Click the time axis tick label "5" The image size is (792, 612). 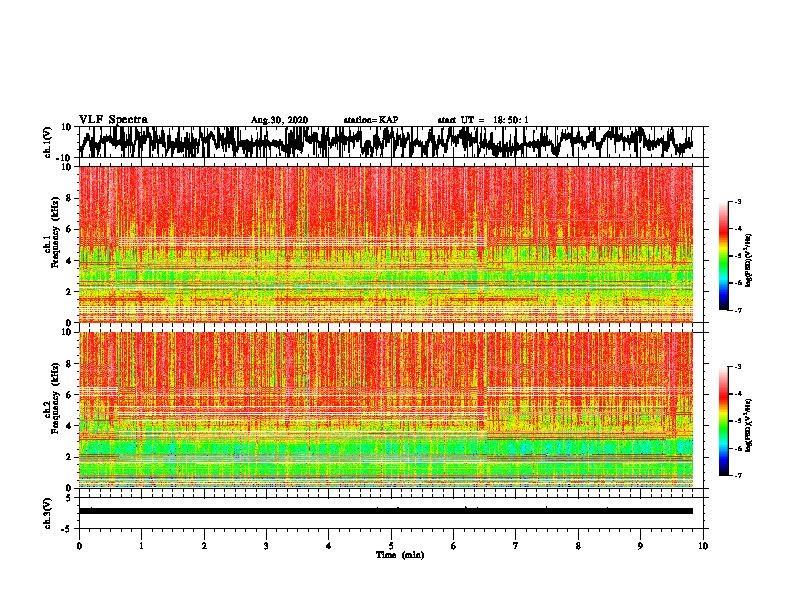[391, 546]
